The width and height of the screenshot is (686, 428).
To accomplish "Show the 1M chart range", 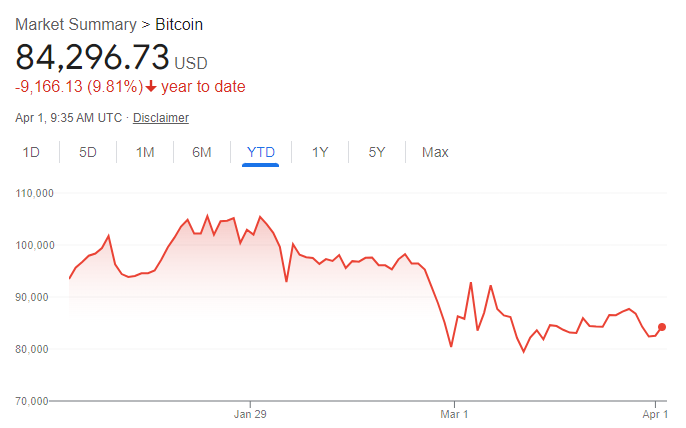I will 145,152.
